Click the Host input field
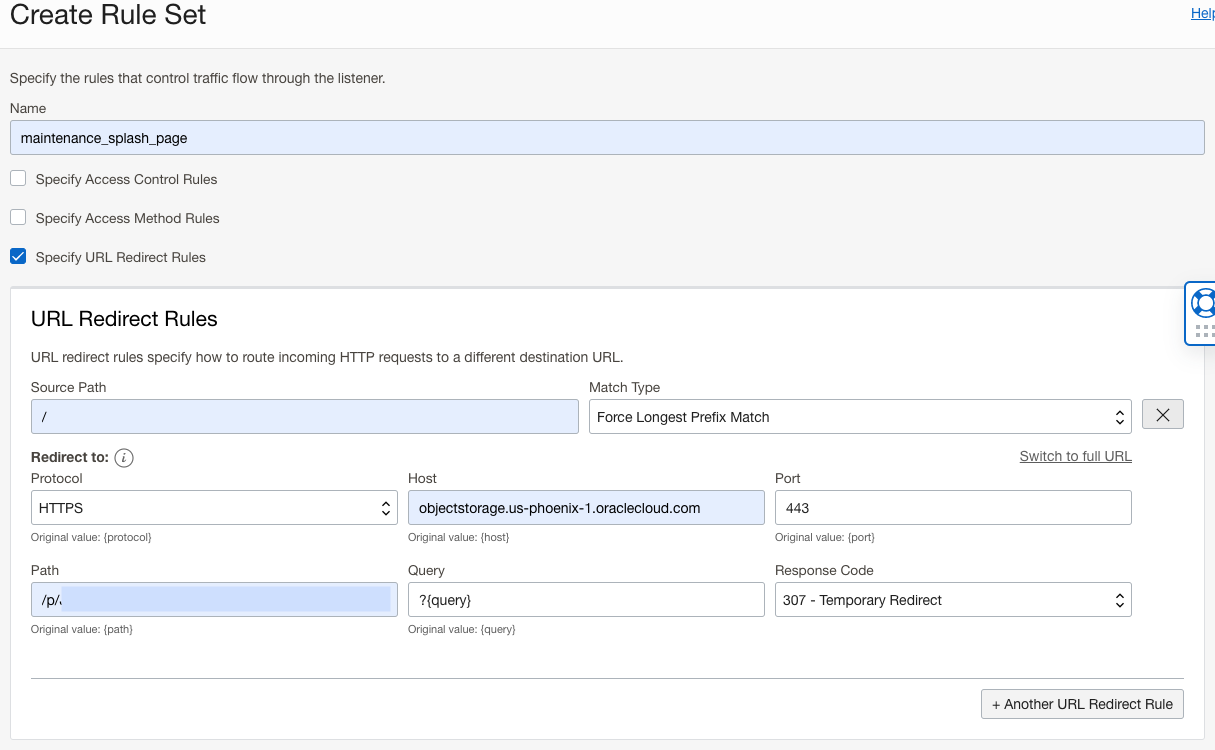Viewport: 1215px width, 750px height. 586,508
